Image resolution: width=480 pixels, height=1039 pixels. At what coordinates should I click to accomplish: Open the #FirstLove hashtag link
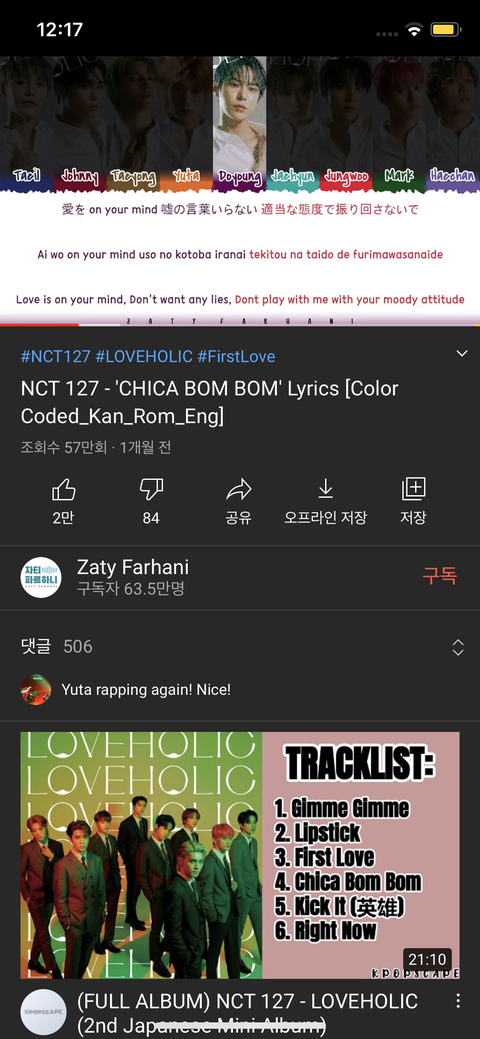[x=236, y=356]
